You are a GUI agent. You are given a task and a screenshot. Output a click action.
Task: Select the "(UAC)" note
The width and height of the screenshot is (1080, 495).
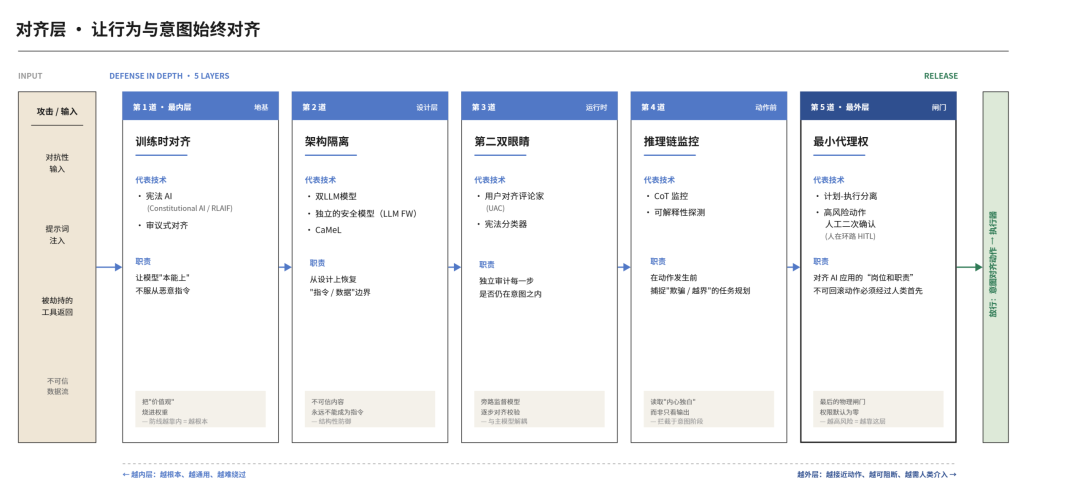(x=496, y=208)
